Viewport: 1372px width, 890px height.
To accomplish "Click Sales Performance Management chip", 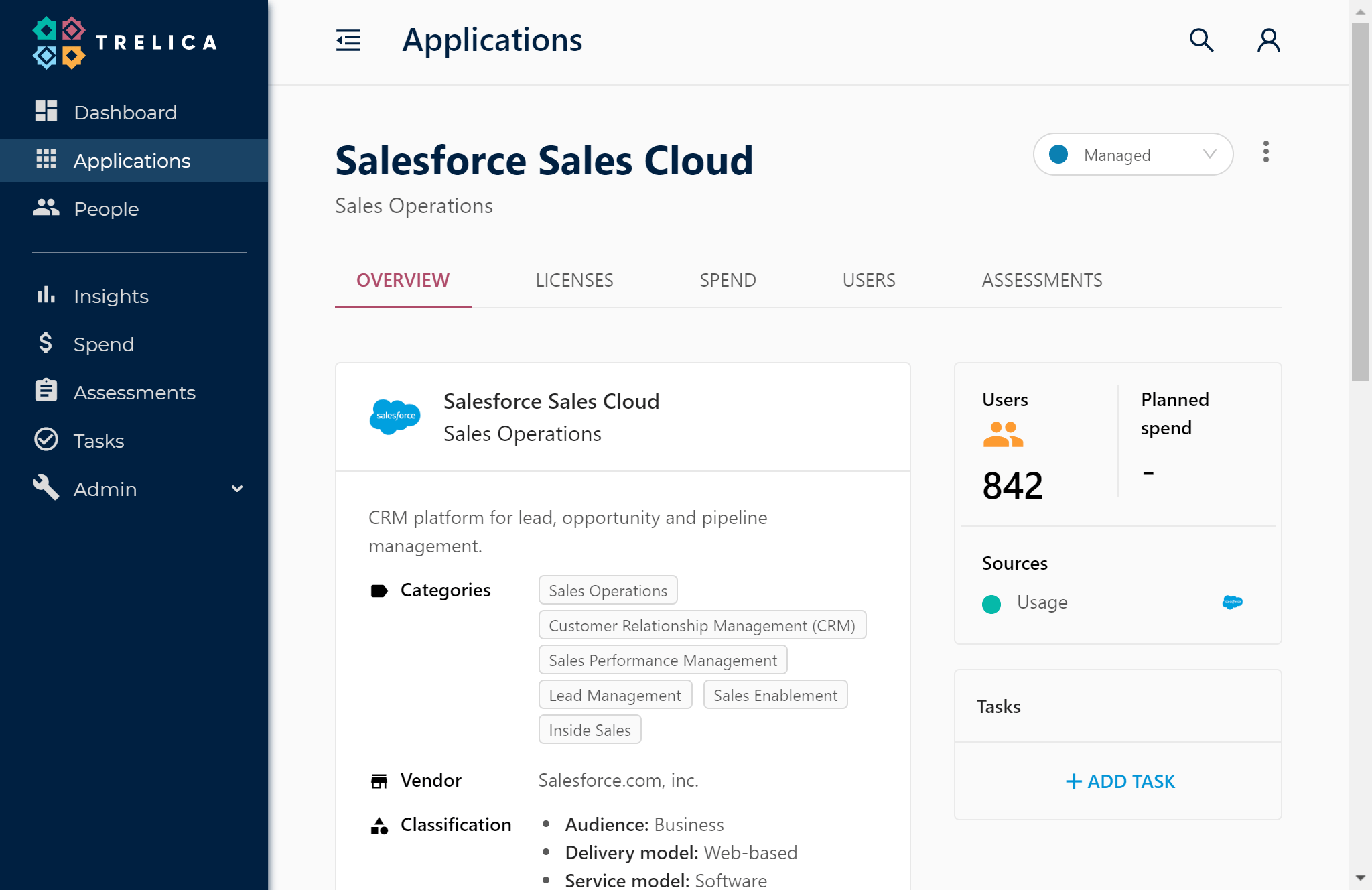I will [663, 660].
